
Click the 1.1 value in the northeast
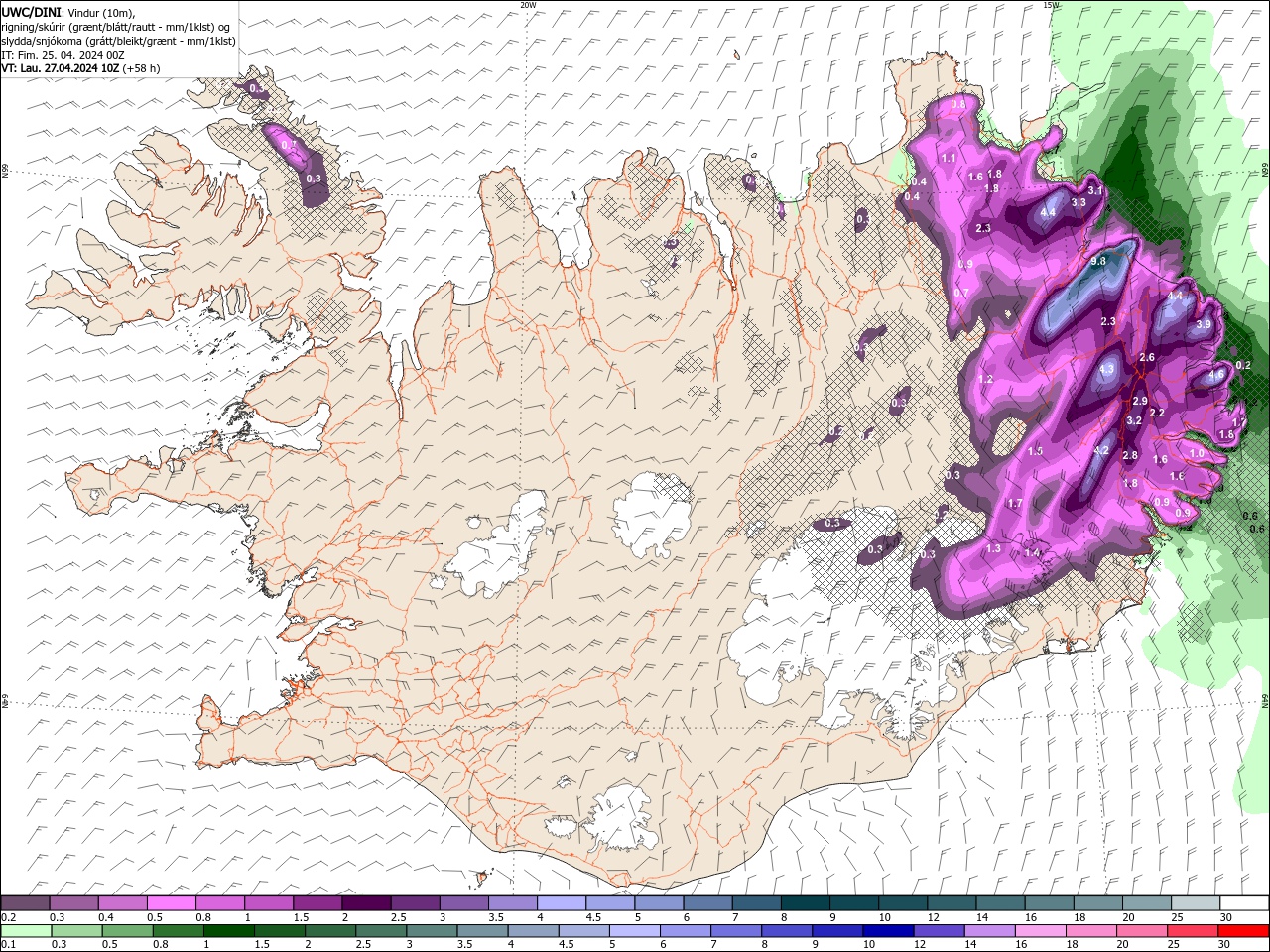coord(949,158)
